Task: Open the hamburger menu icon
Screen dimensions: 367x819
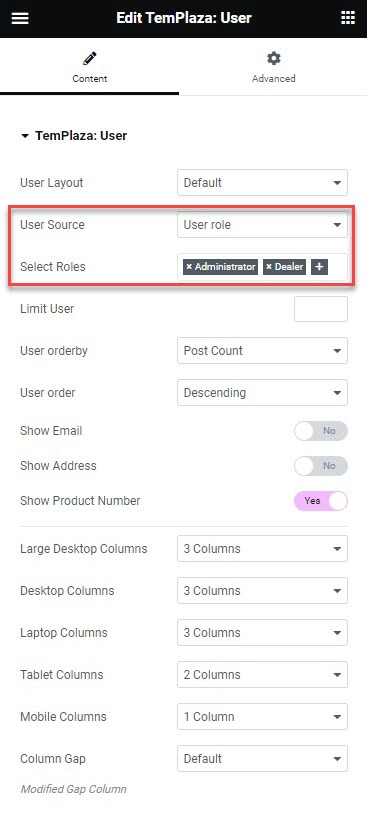Action: point(20,18)
